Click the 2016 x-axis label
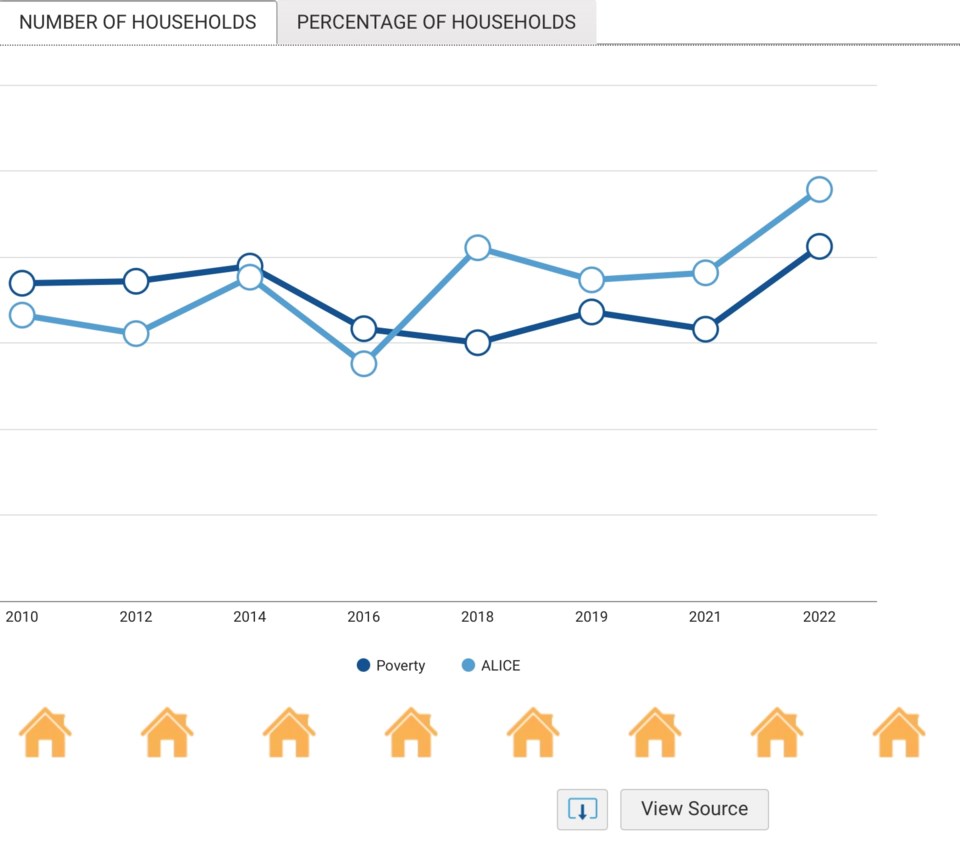 pyautogui.click(x=364, y=617)
